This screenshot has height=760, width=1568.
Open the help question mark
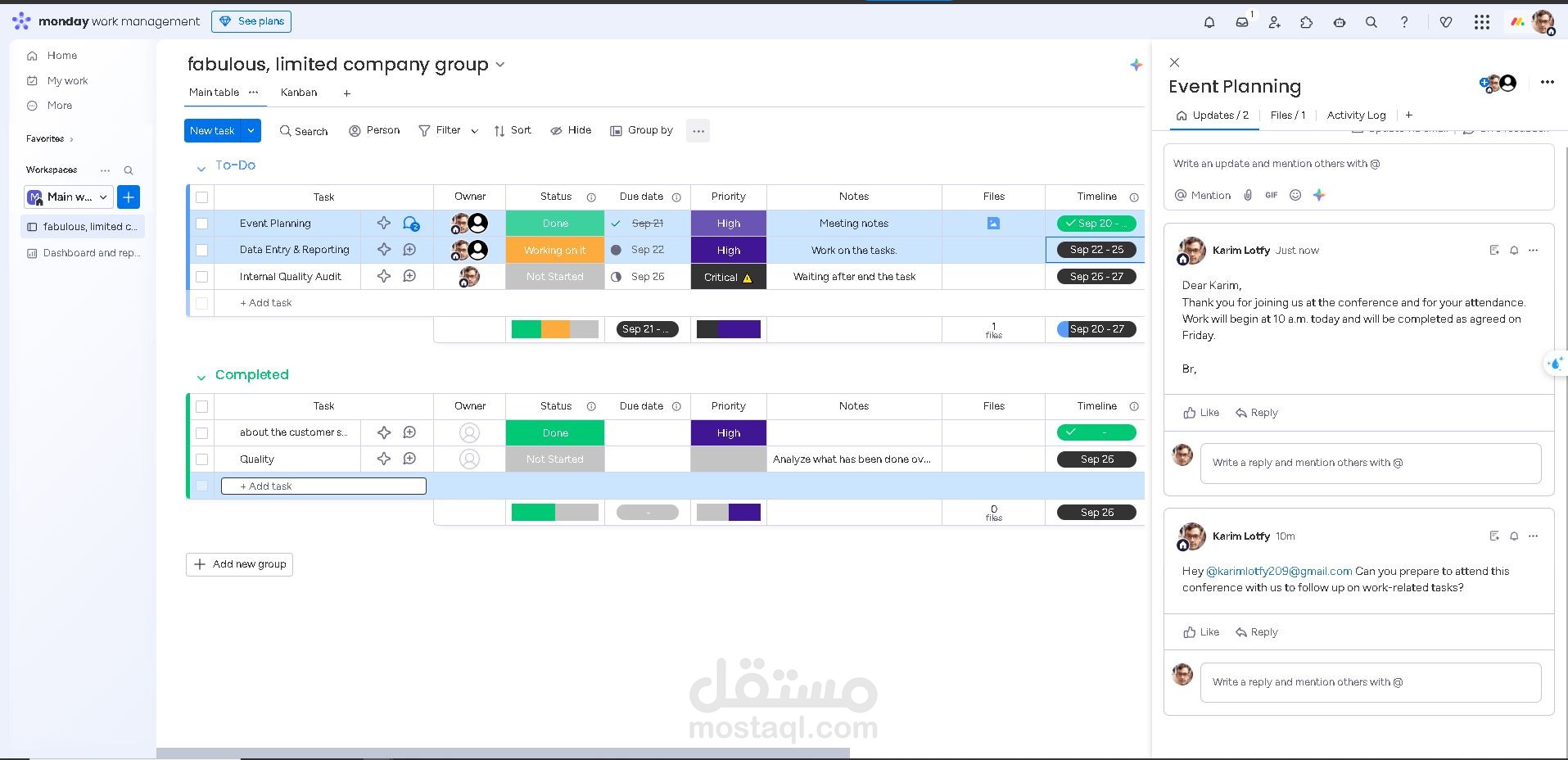point(1404,22)
